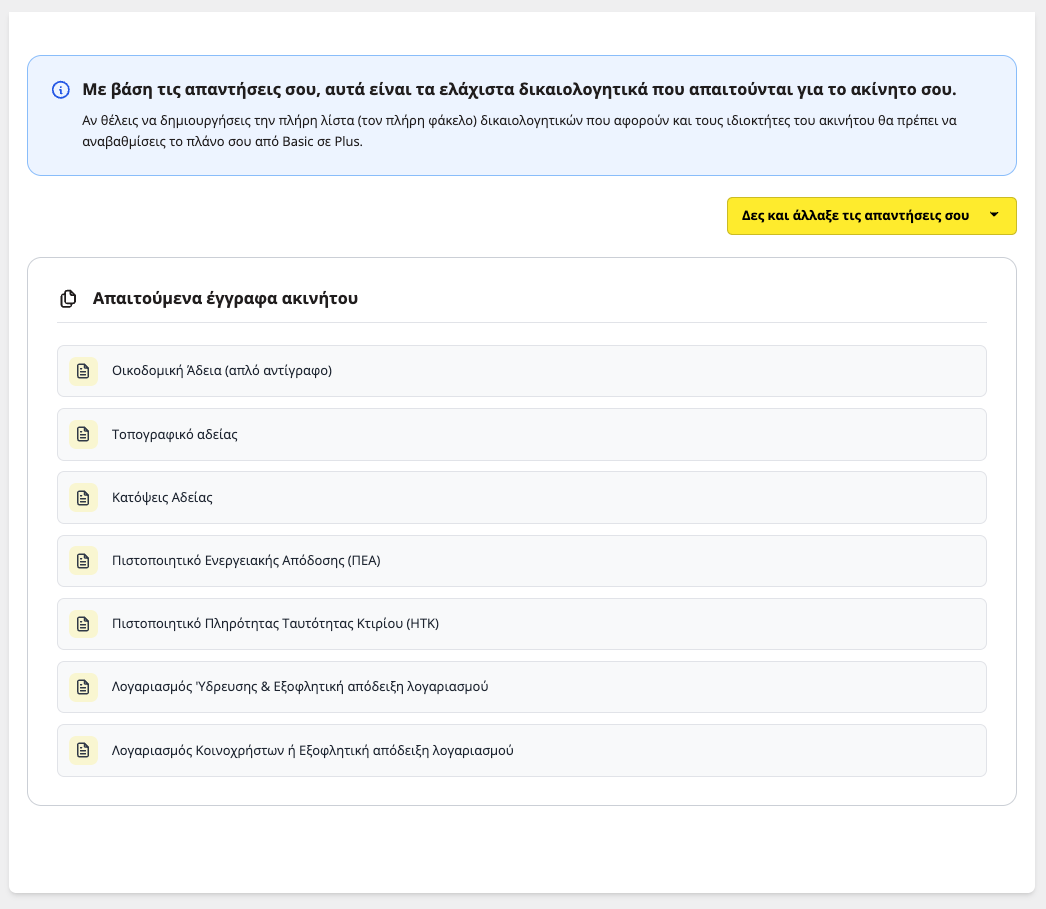This screenshot has height=909, width=1046.
Task: Open 'Δες και άλλαξε τις απαντήσεις σου' dropdown
Action: point(871,215)
